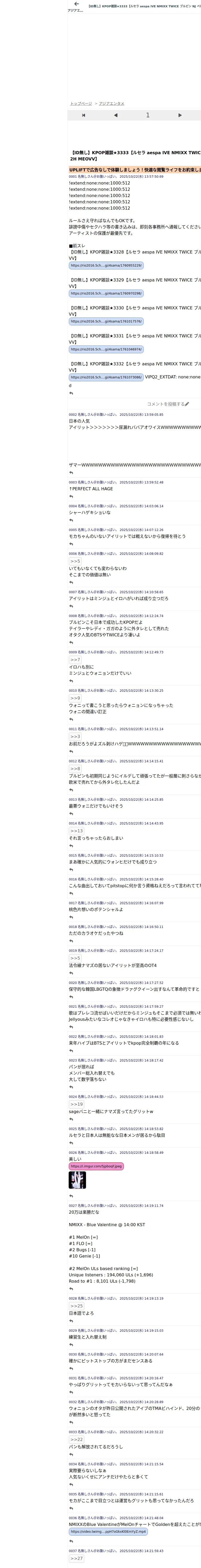Click reply arrow under post 0002
Screen dimensions: 201x1568
click(71, 473)
